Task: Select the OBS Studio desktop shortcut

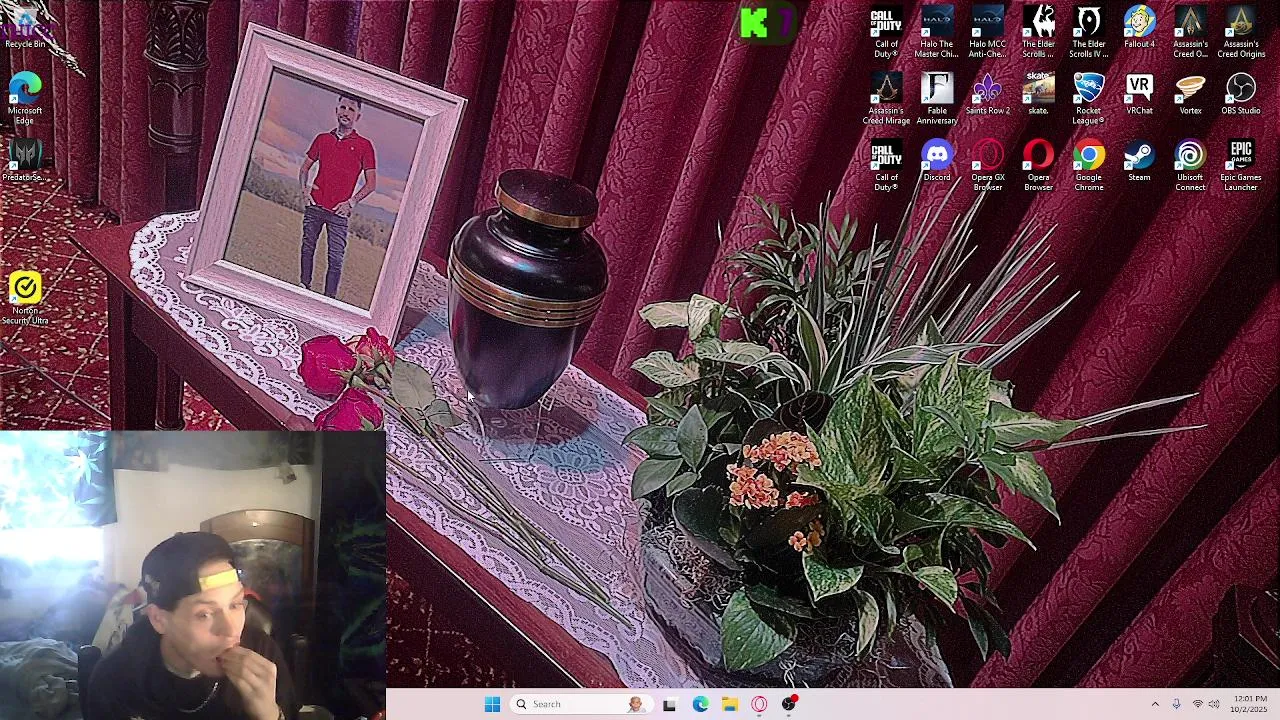Action: [x=1241, y=94]
